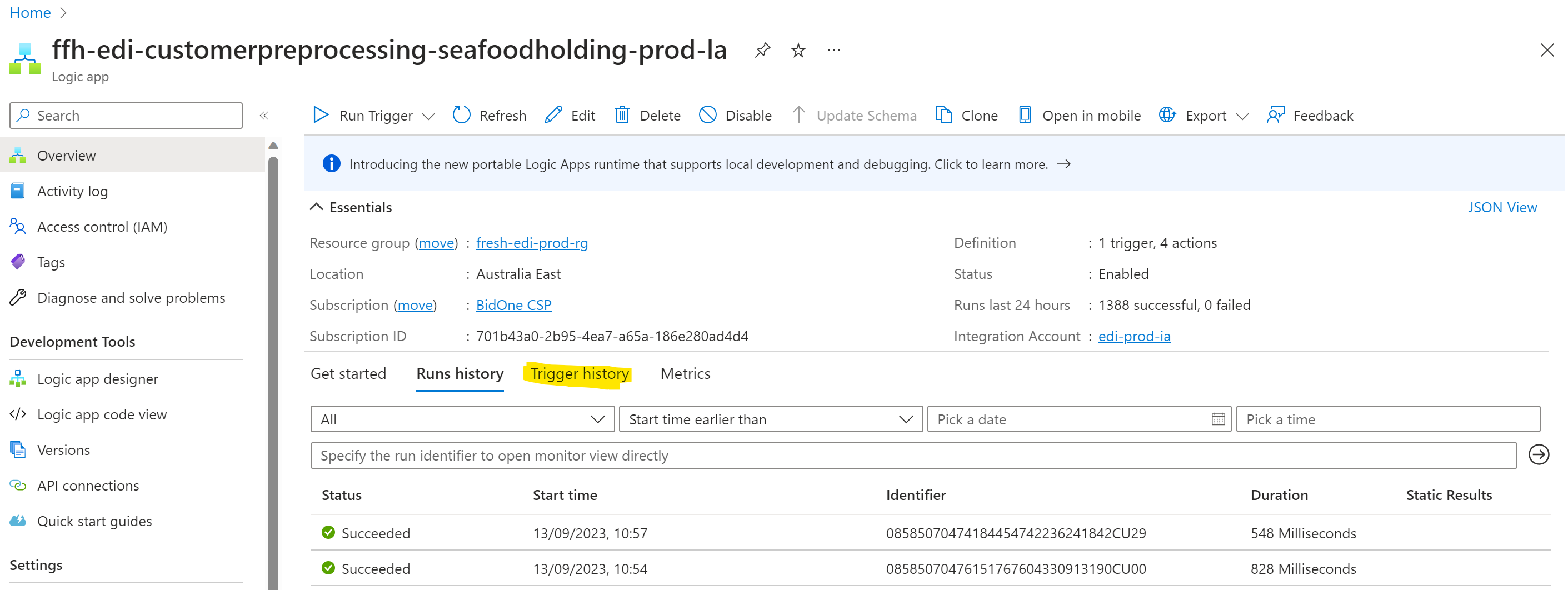The image size is (1568, 590).
Task: Click the Pick a date field
Action: (x=1078, y=419)
